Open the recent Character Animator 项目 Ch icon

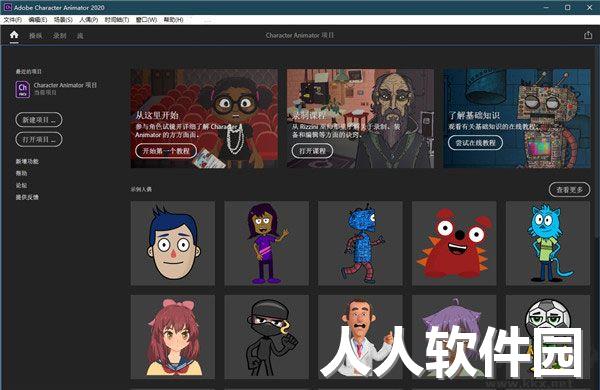click(x=23, y=90)
